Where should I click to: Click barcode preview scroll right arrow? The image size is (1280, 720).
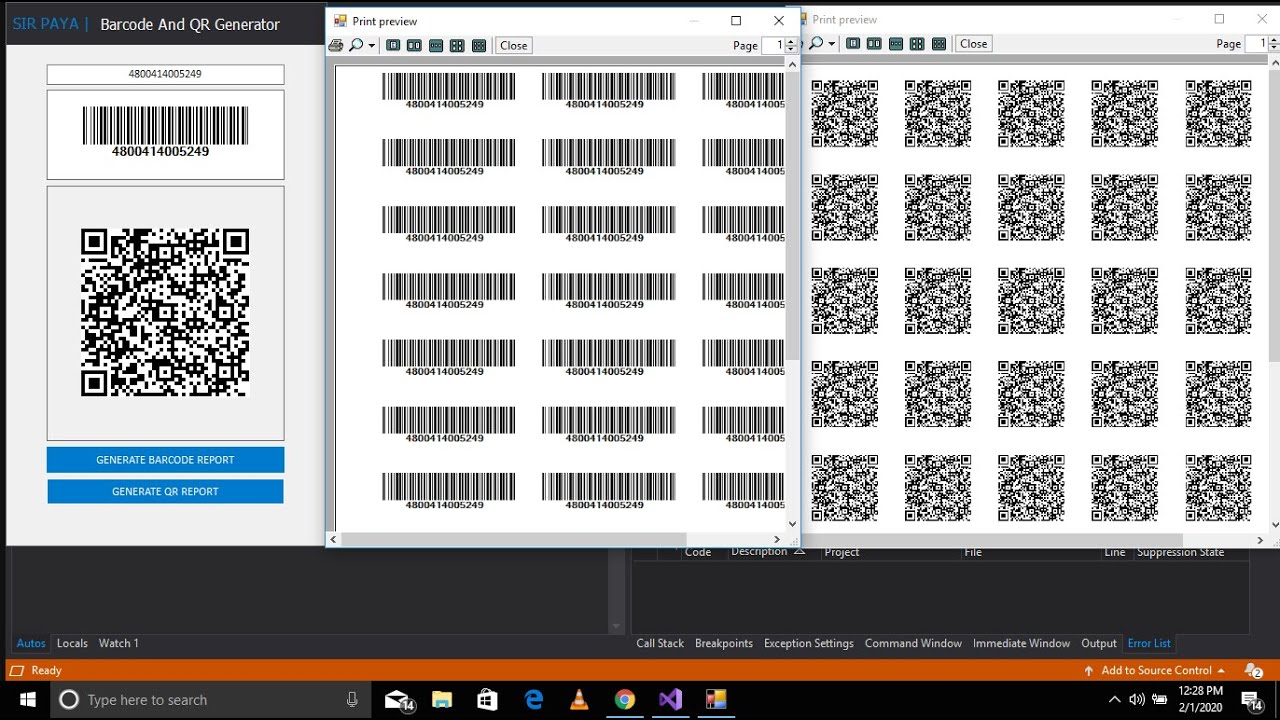pos(777,539)
